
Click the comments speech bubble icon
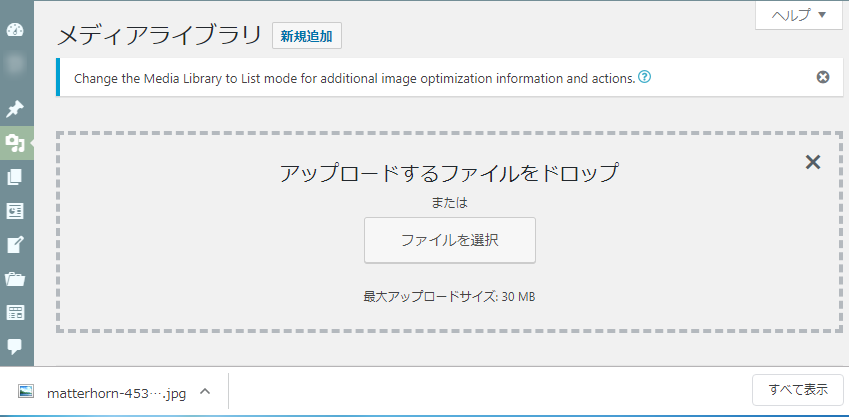15,346
